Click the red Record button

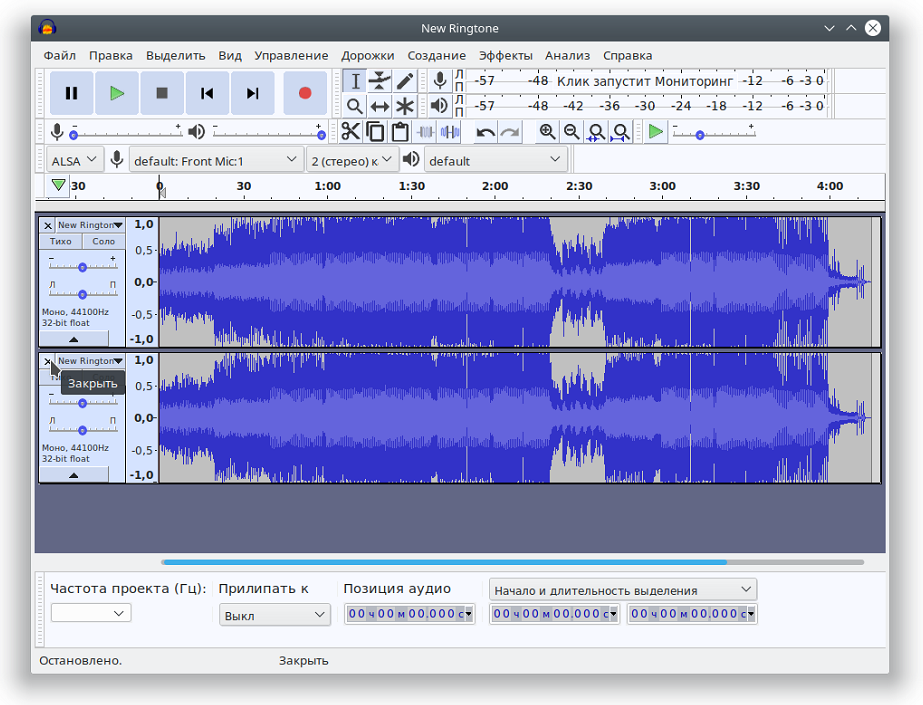[305, 93]
